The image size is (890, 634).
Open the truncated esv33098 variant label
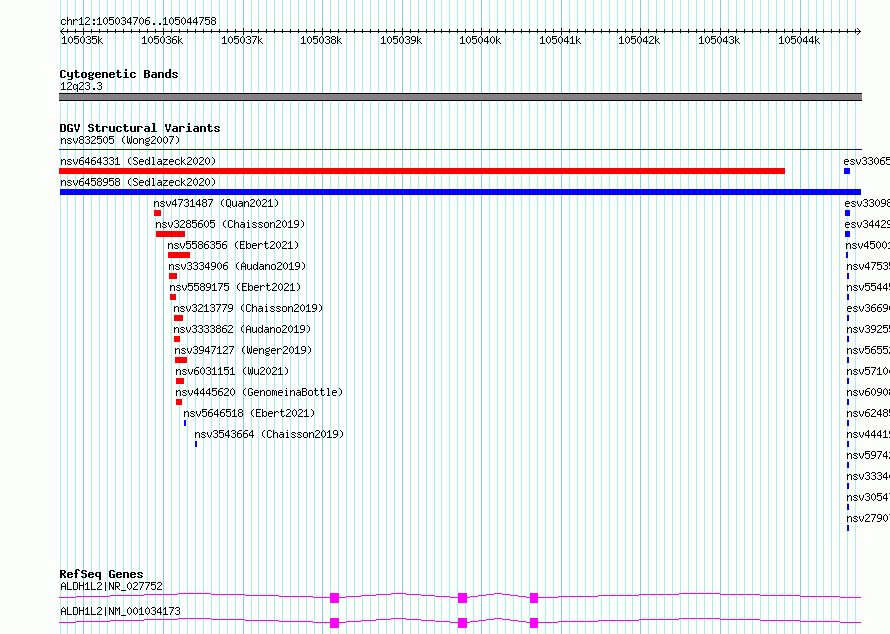(867, 203)
